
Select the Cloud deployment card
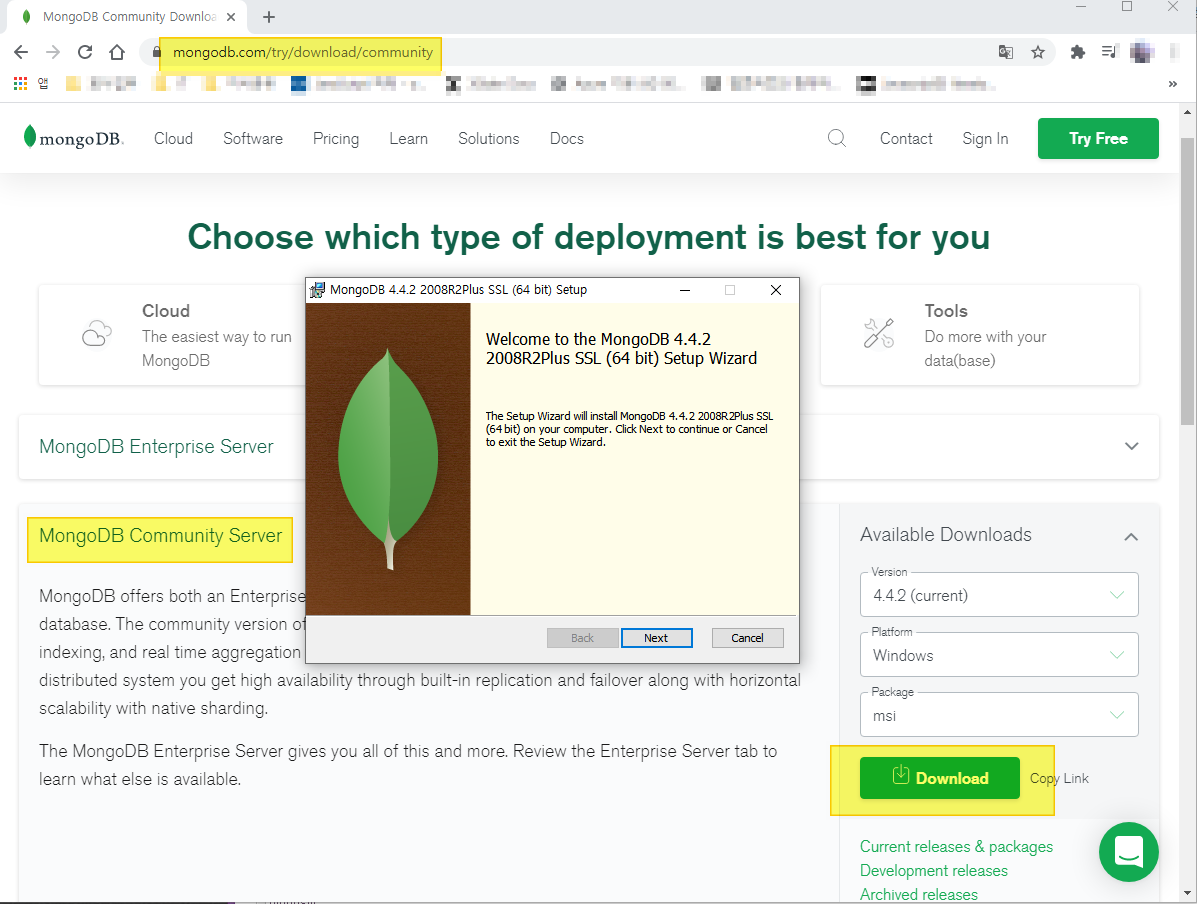[x=172, y=334]
